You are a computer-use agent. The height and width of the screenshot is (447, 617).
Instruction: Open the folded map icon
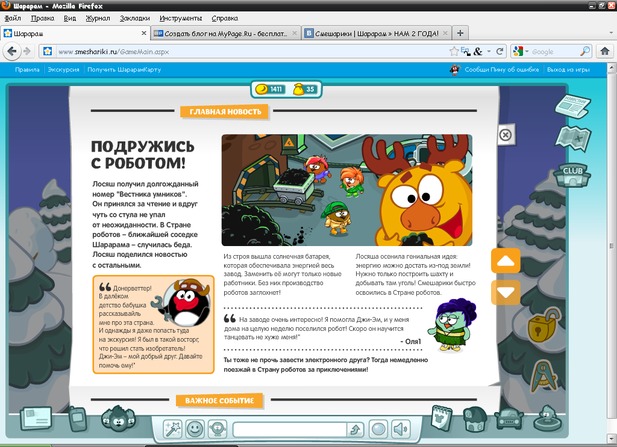tap(573, 138)
